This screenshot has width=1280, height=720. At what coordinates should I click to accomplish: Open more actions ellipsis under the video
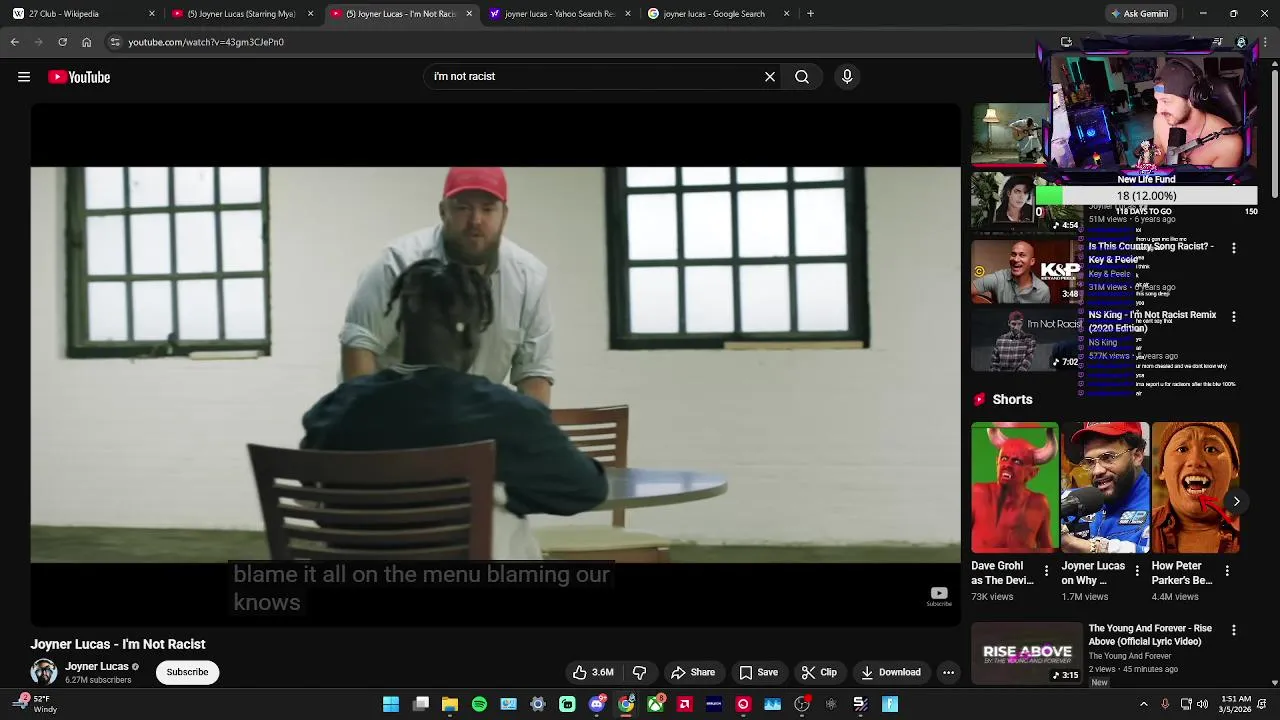coord(948,672)
